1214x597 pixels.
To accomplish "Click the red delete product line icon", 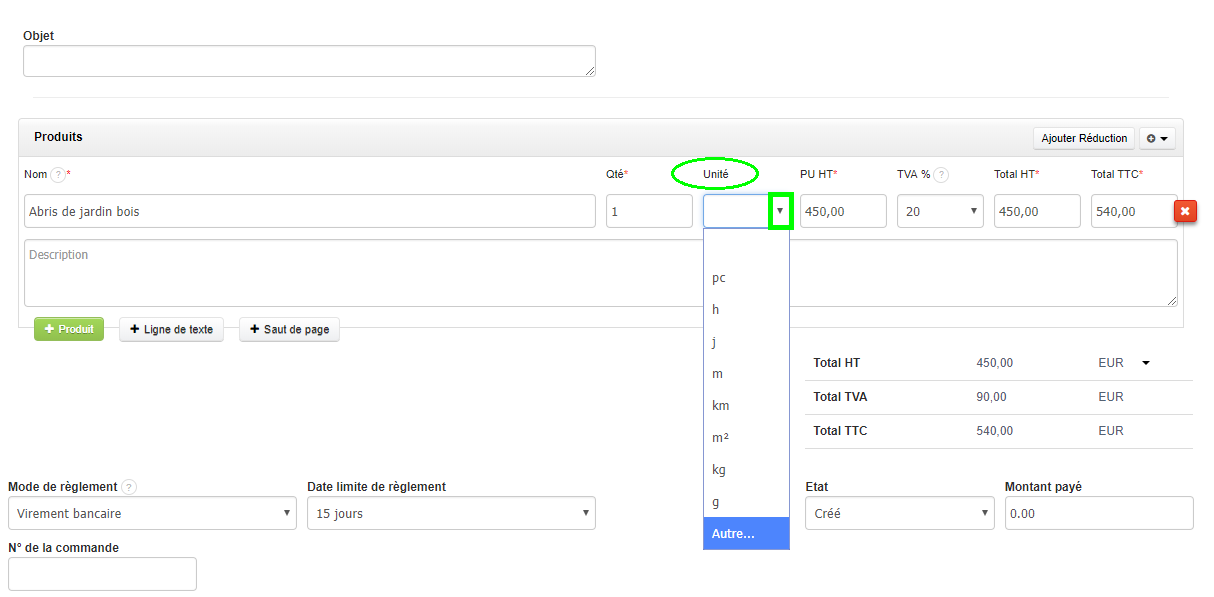I will (x=1185, y=211).
